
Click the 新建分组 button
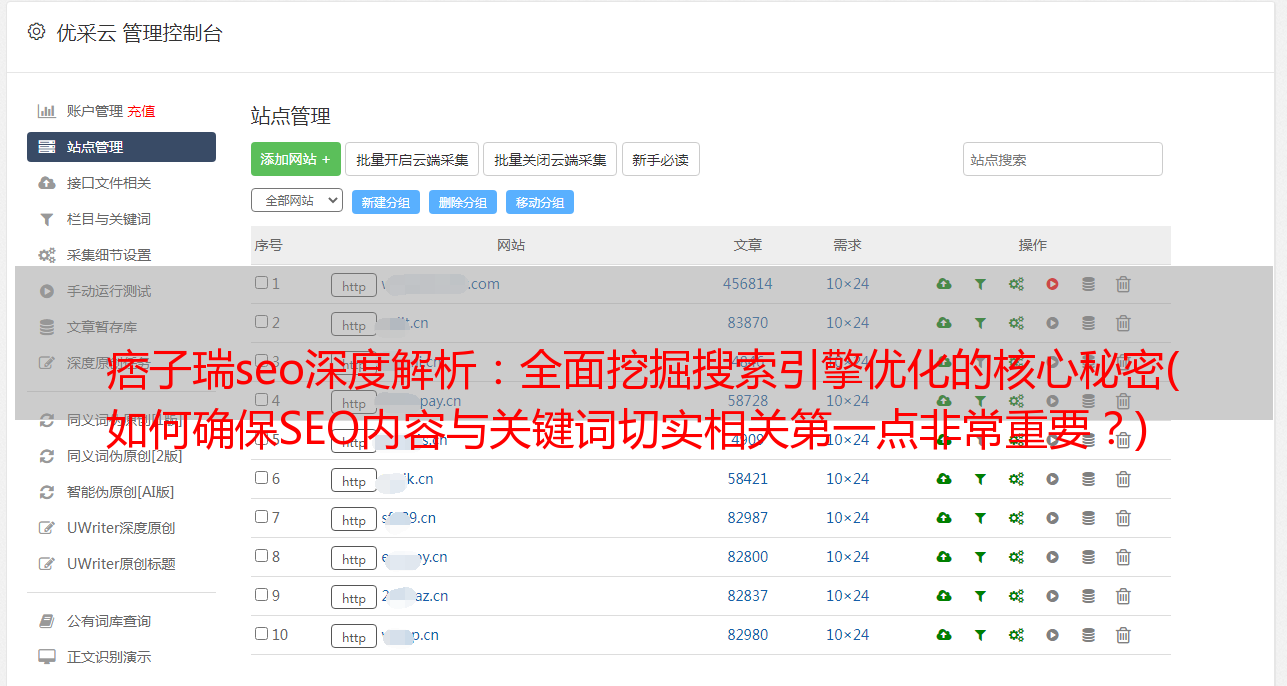[x=386, y=202]
